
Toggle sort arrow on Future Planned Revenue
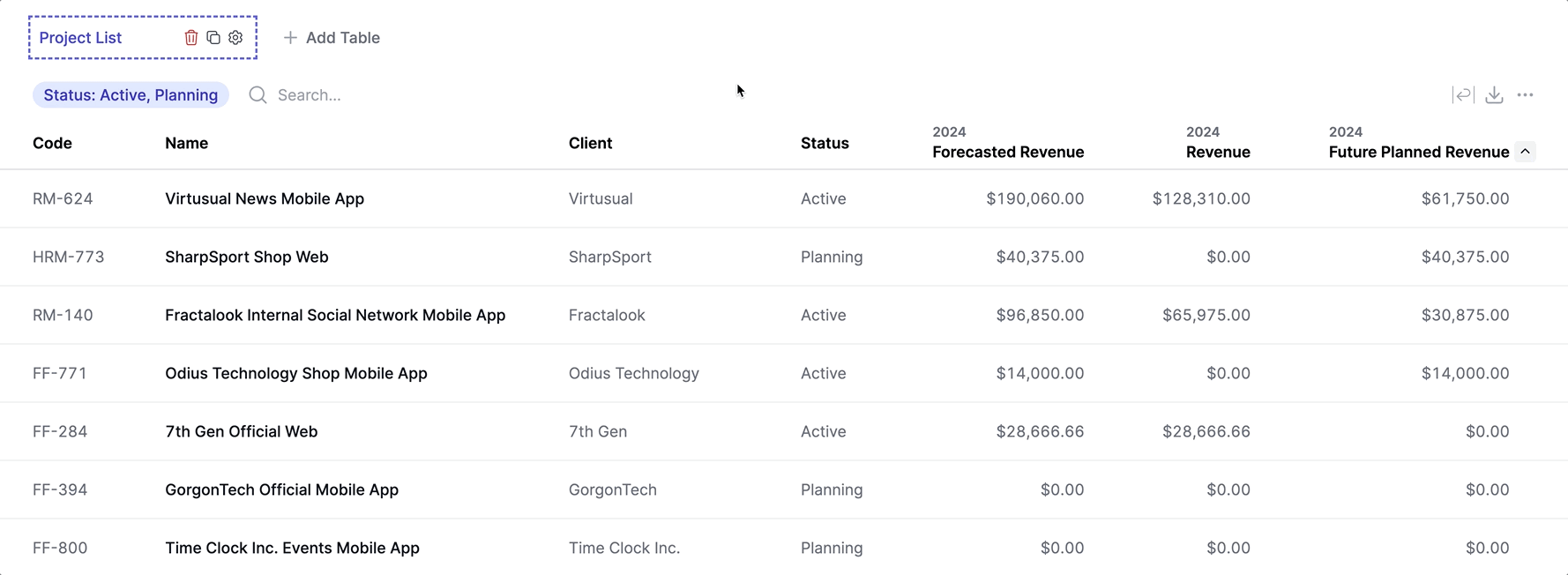pyautogui.click(x=1525, y=152)
